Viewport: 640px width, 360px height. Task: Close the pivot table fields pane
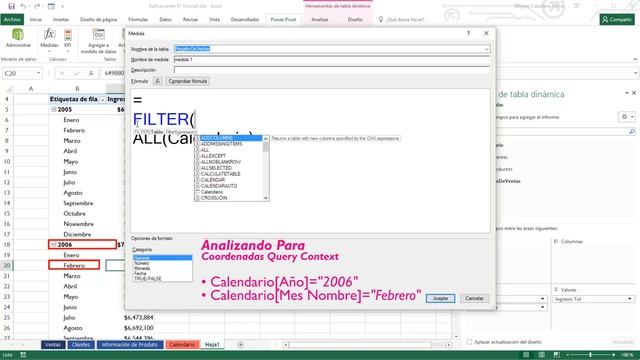point(634,93)
